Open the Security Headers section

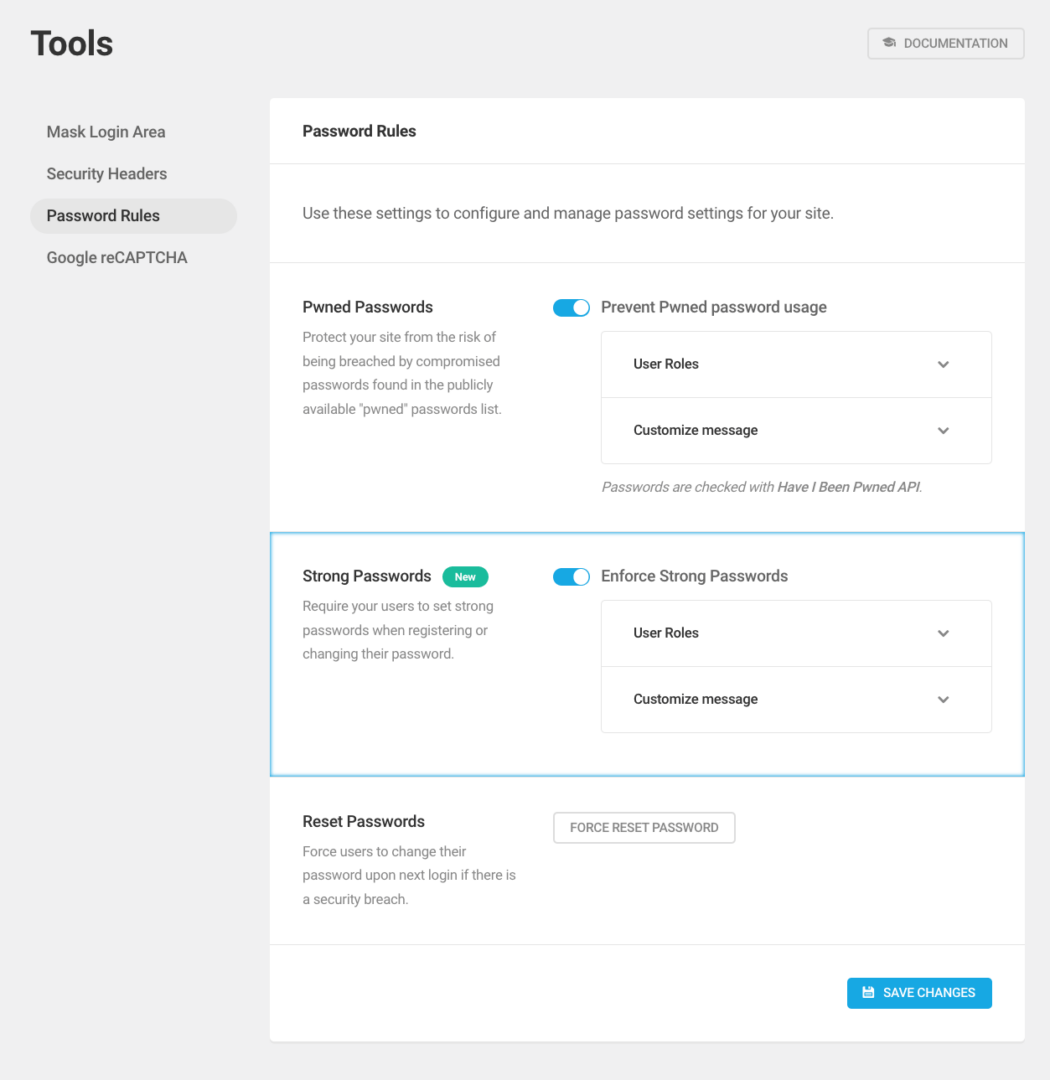(x=106, y=173)
